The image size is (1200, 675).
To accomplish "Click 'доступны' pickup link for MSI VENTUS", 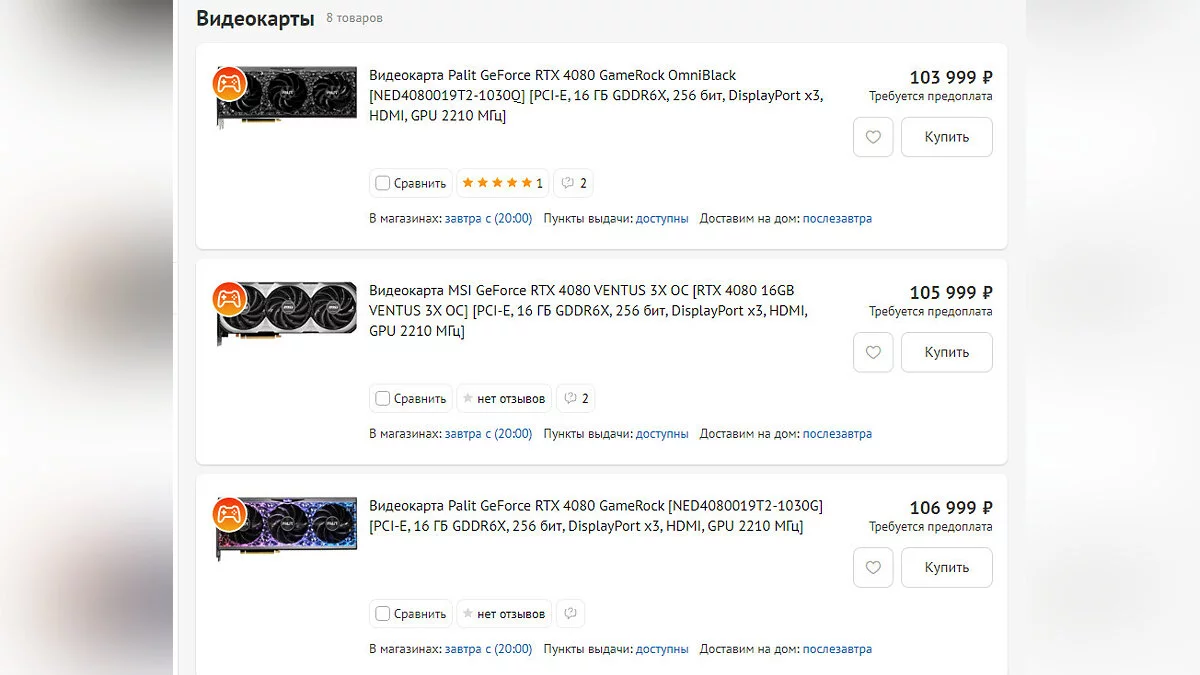I will point(662,433).
